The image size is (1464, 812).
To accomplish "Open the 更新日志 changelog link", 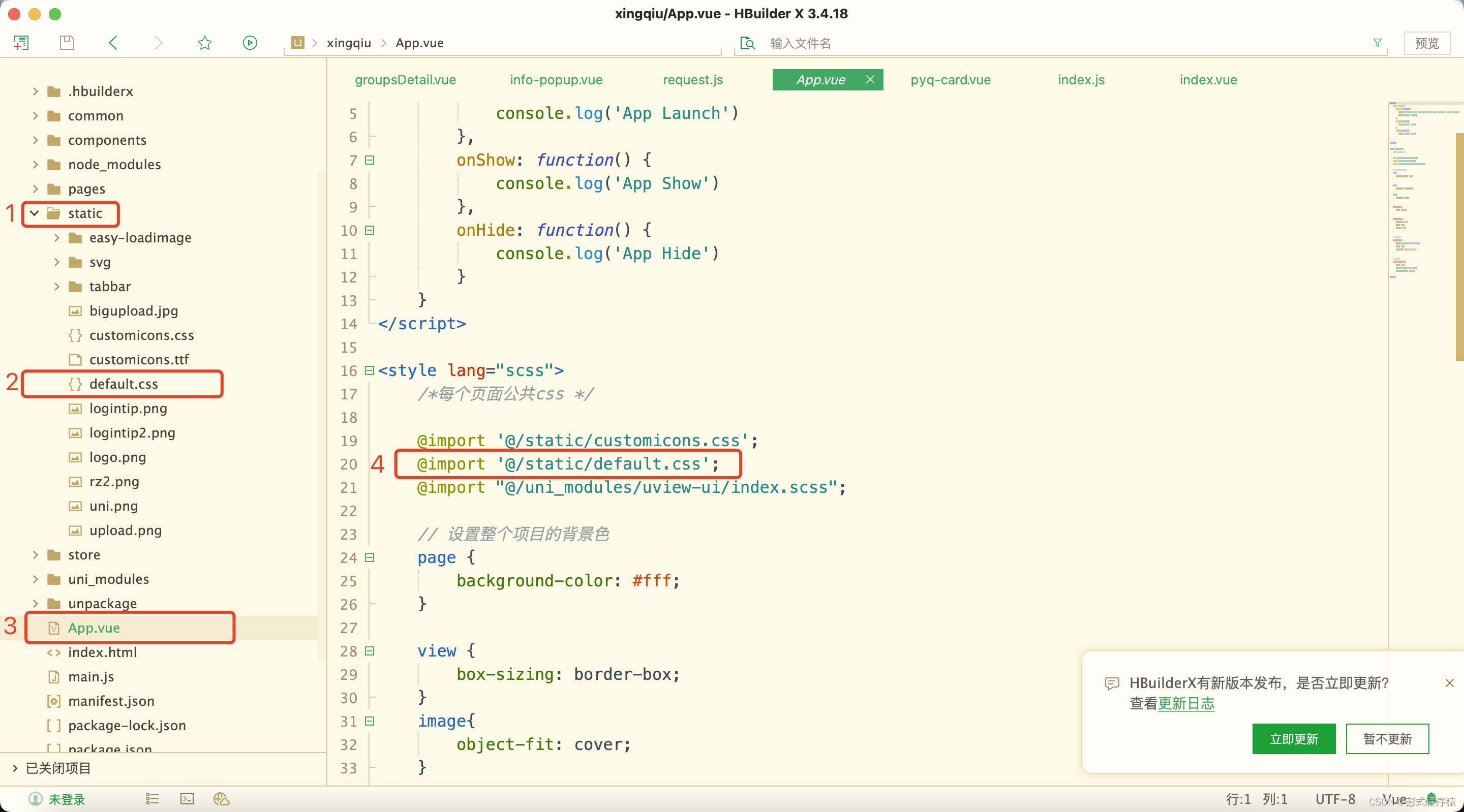I will tap(1186, 703).
